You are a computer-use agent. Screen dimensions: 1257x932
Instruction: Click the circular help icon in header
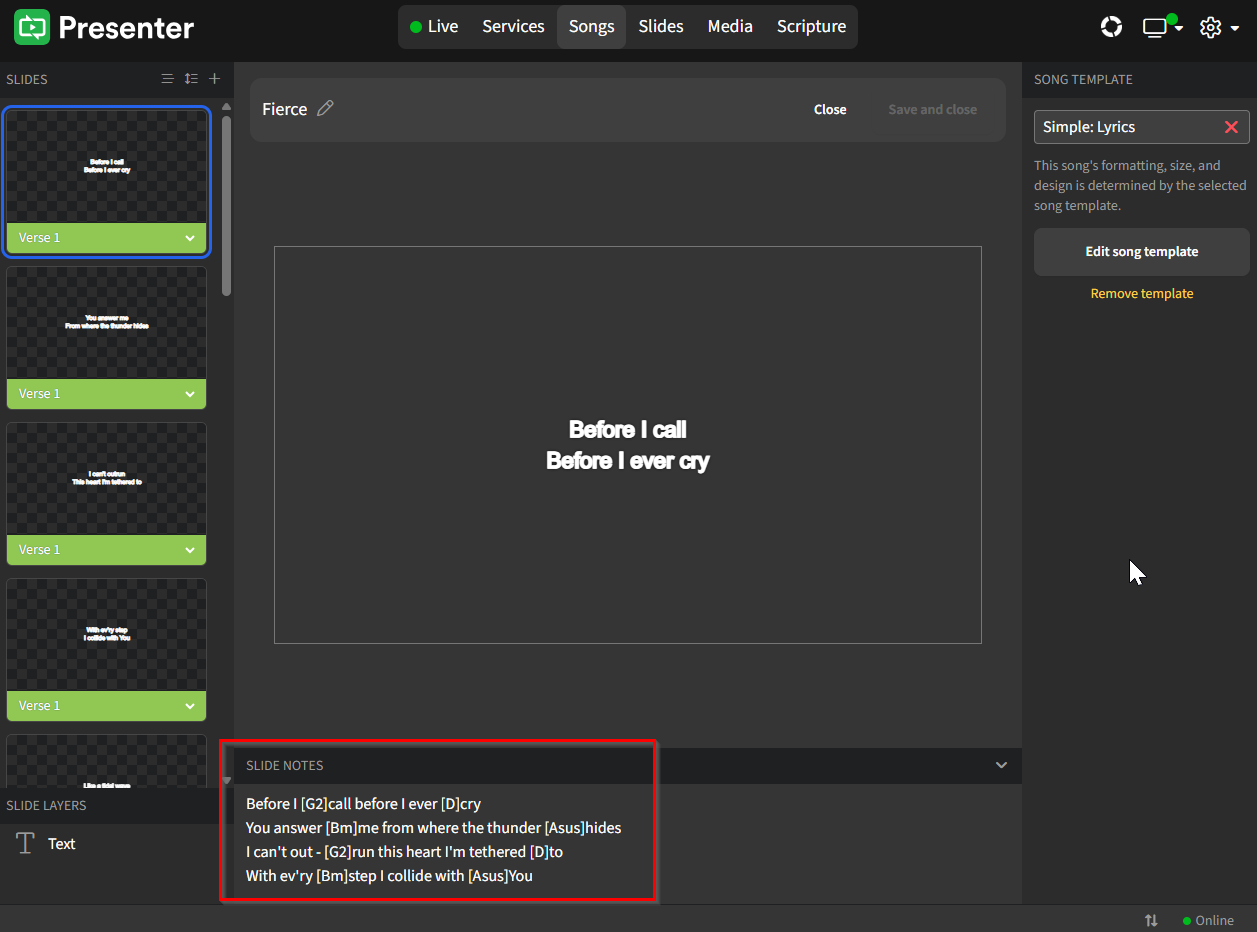click(1111, 27)
